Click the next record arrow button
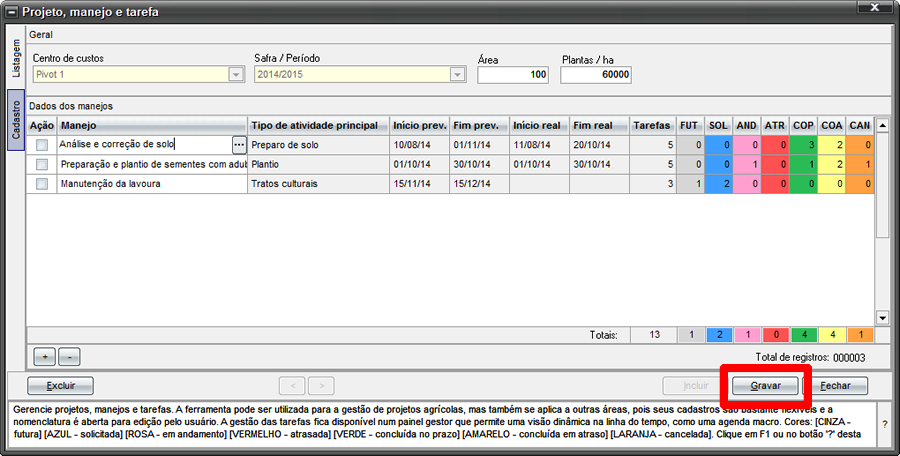This screenshot has width=900, height=456. click(x=321, y=385)
